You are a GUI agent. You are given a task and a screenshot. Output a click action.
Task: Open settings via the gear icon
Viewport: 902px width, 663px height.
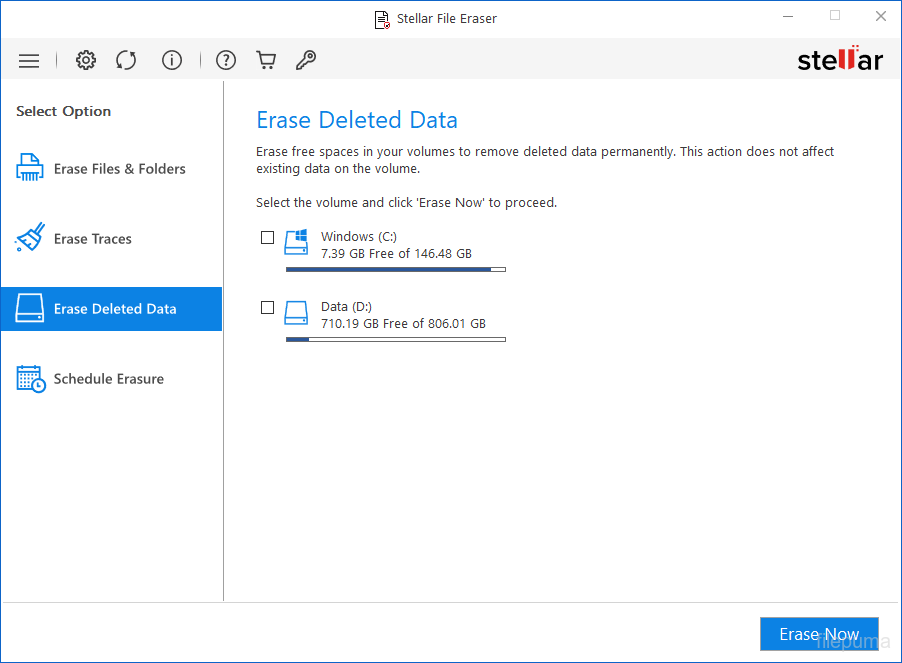click(86, 61)
